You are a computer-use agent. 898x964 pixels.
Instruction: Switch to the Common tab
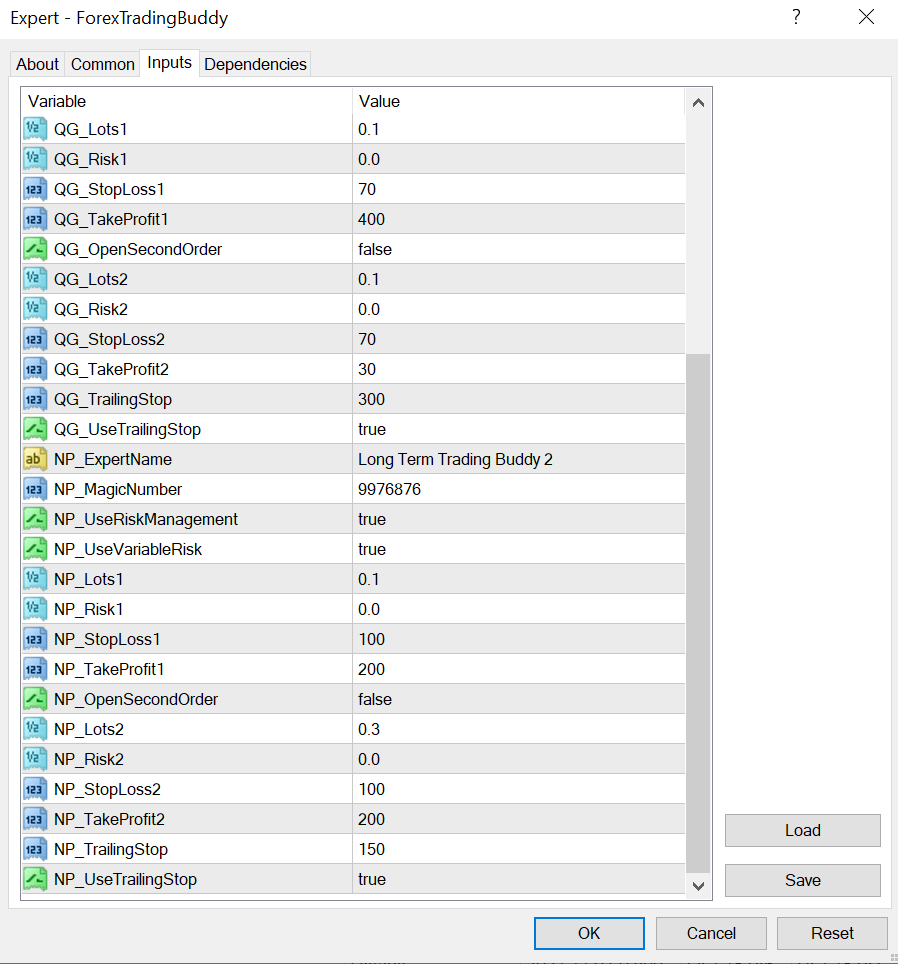pyautogui.click(x=102, y=64)
